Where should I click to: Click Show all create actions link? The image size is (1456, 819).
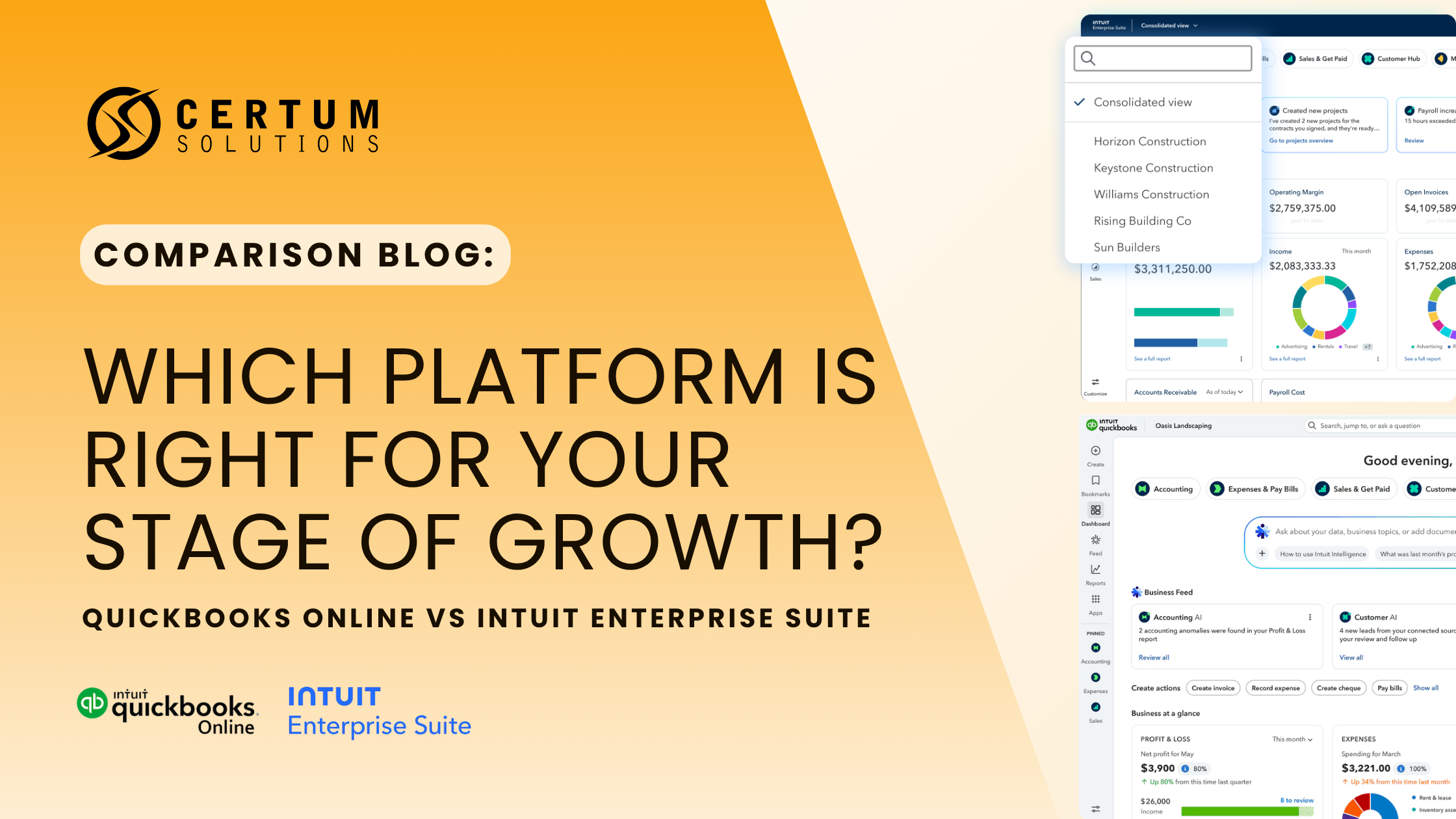(x=1425, y=688)
